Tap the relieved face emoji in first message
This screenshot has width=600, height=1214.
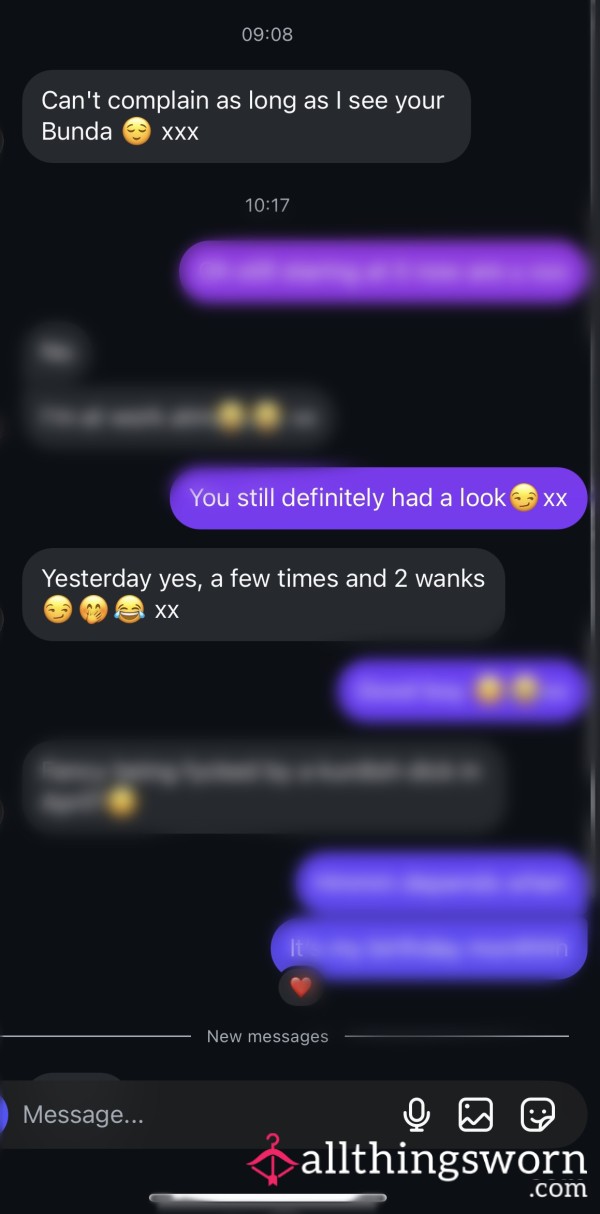pyautogui.click(x=137, y=132)
